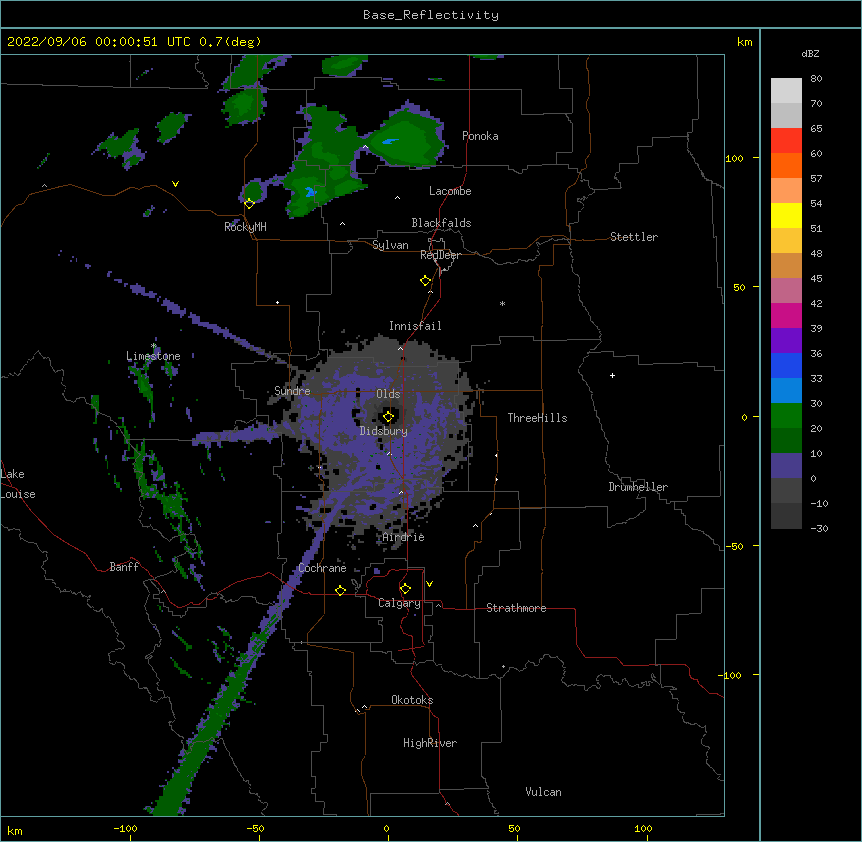Viewport: 862px width, 842px height.
Task: Click the Sylvan label
Action: coord(390,245)
